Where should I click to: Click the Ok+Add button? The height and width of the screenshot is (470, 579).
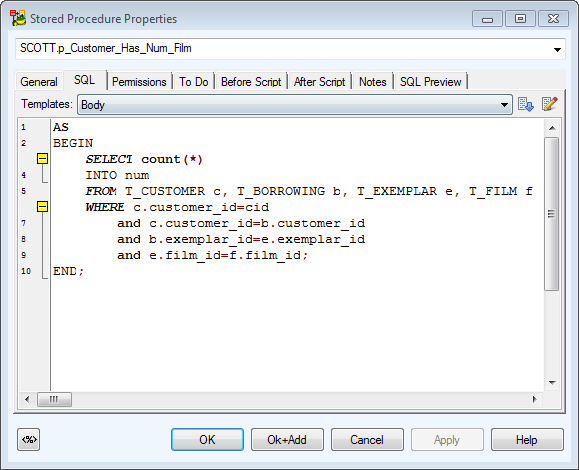click(287, 439)
